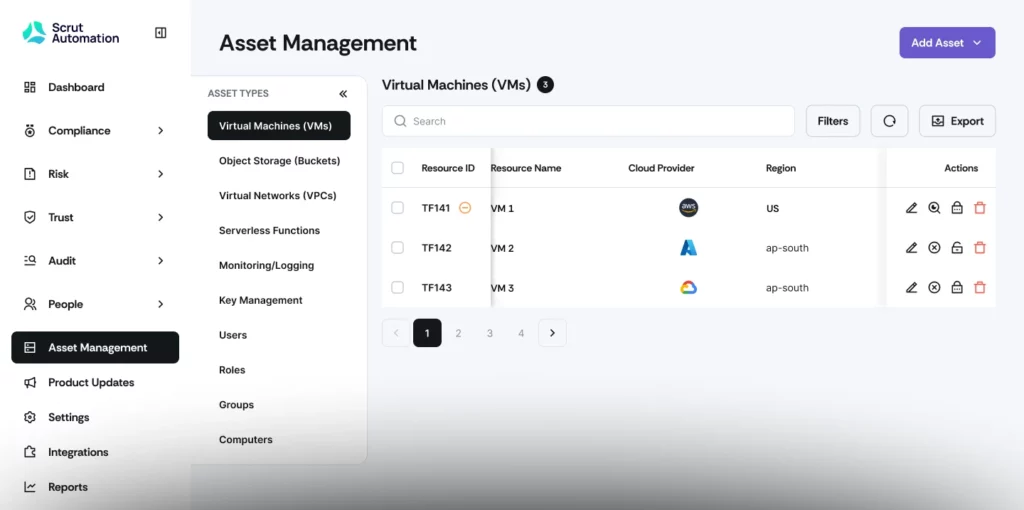Go to page 2

click(x=458, y=333)
